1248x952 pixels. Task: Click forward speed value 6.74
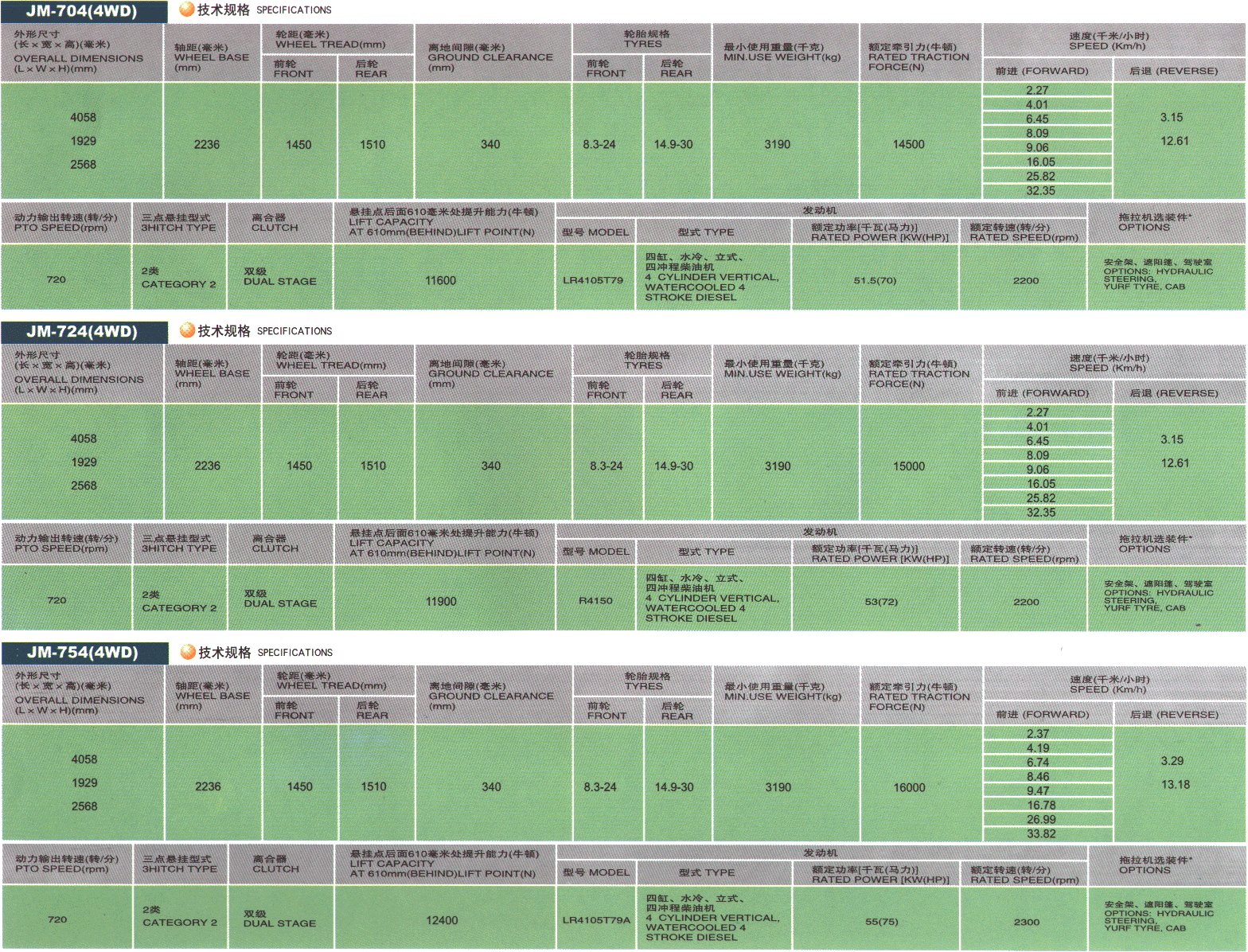[x=1038, y=763]
